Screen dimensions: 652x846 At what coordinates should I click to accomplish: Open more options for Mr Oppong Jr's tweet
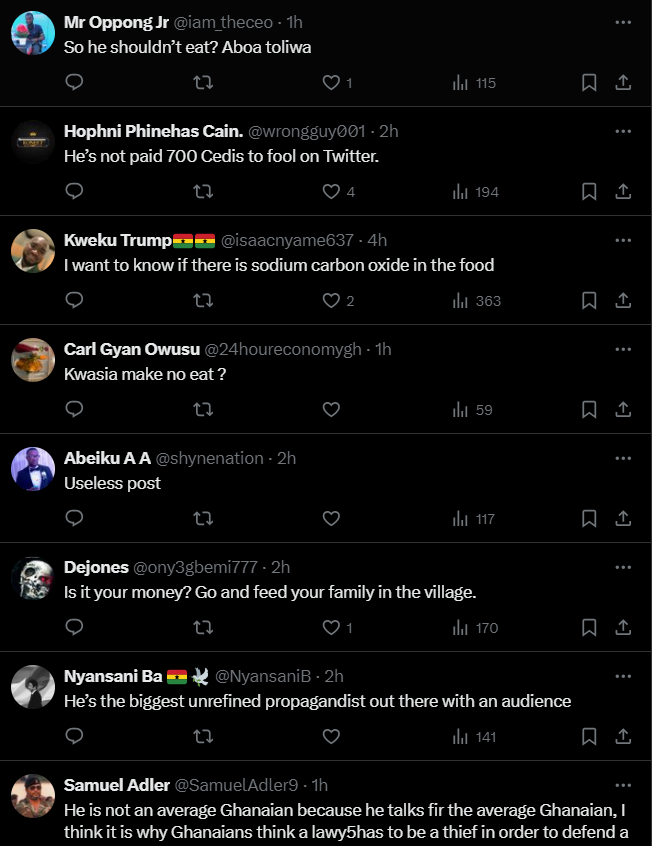tap(623, 21)
